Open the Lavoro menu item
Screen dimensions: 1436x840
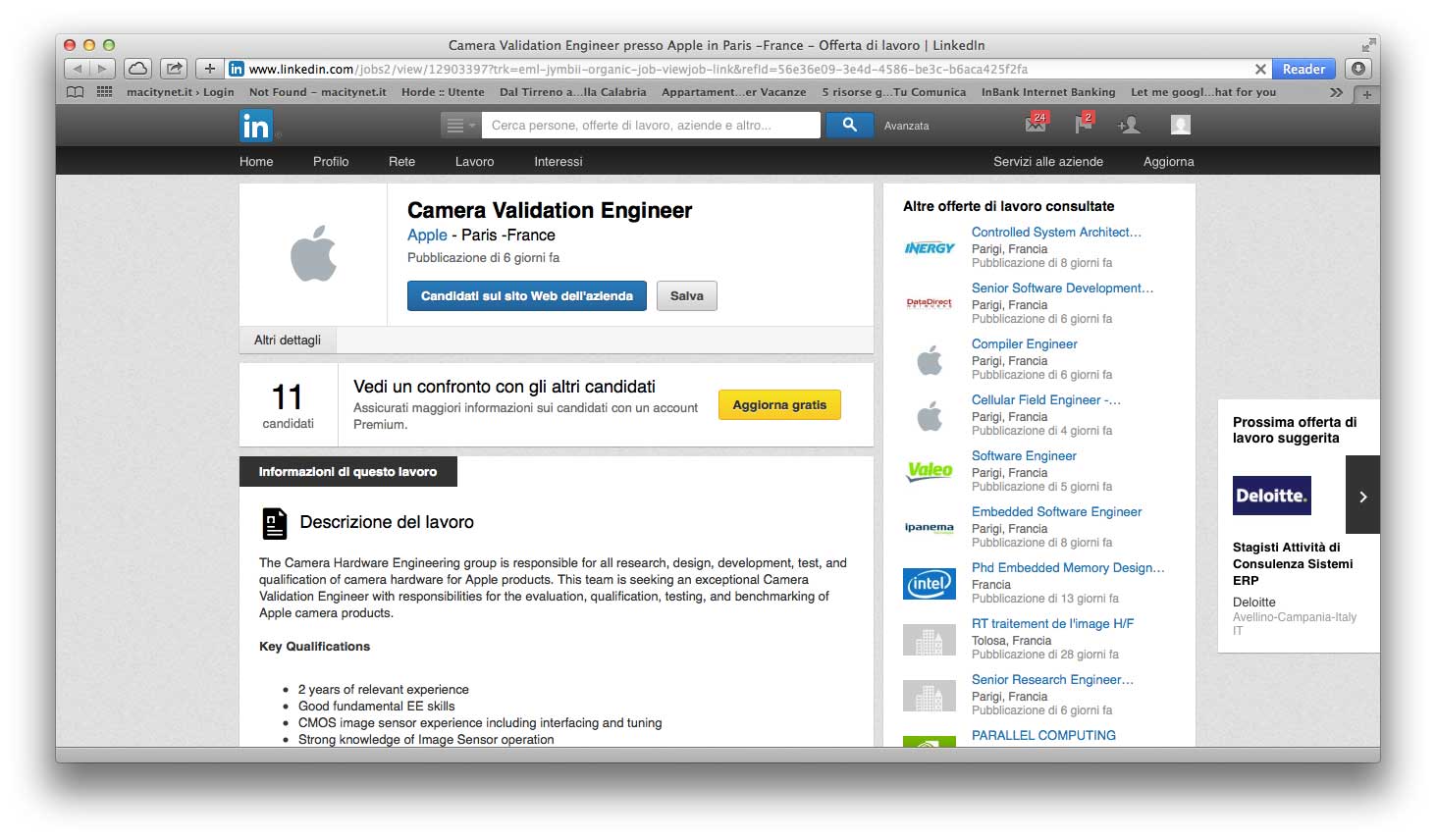474,162
